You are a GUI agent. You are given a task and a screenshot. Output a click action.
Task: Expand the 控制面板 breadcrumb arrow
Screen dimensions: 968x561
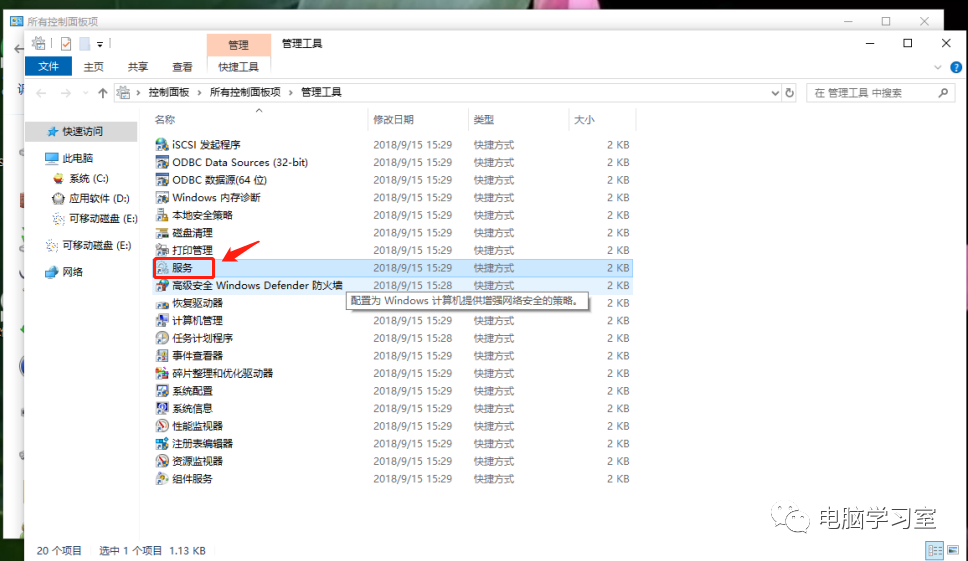coord(199,93)
